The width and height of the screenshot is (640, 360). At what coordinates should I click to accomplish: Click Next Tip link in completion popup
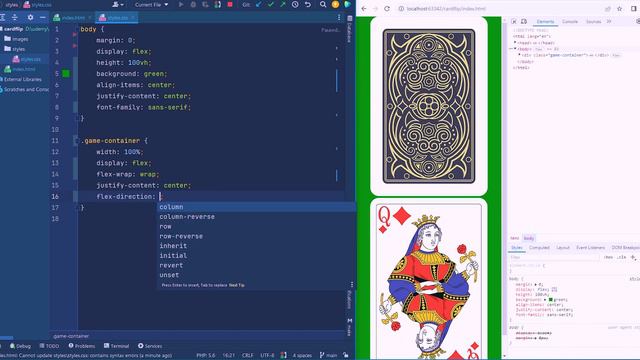coord(237,285)
